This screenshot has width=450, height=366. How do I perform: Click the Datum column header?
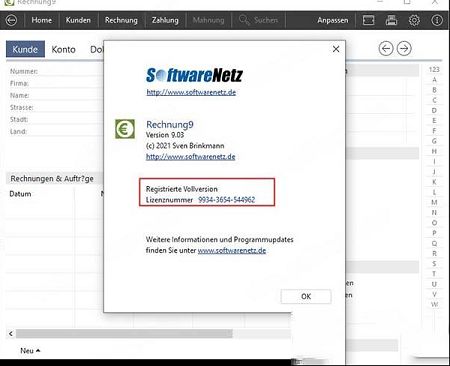coord(20,194)
